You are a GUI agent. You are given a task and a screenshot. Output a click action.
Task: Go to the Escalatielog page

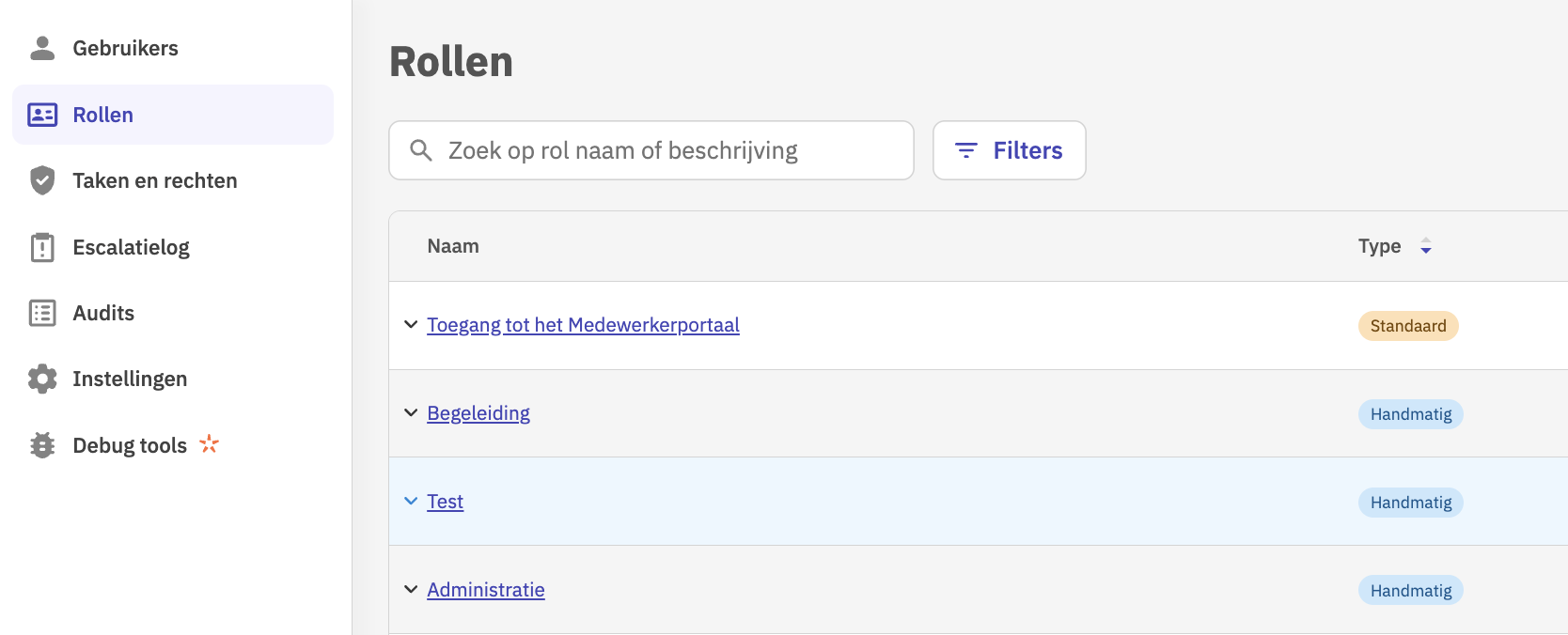[x=131, y=247]
